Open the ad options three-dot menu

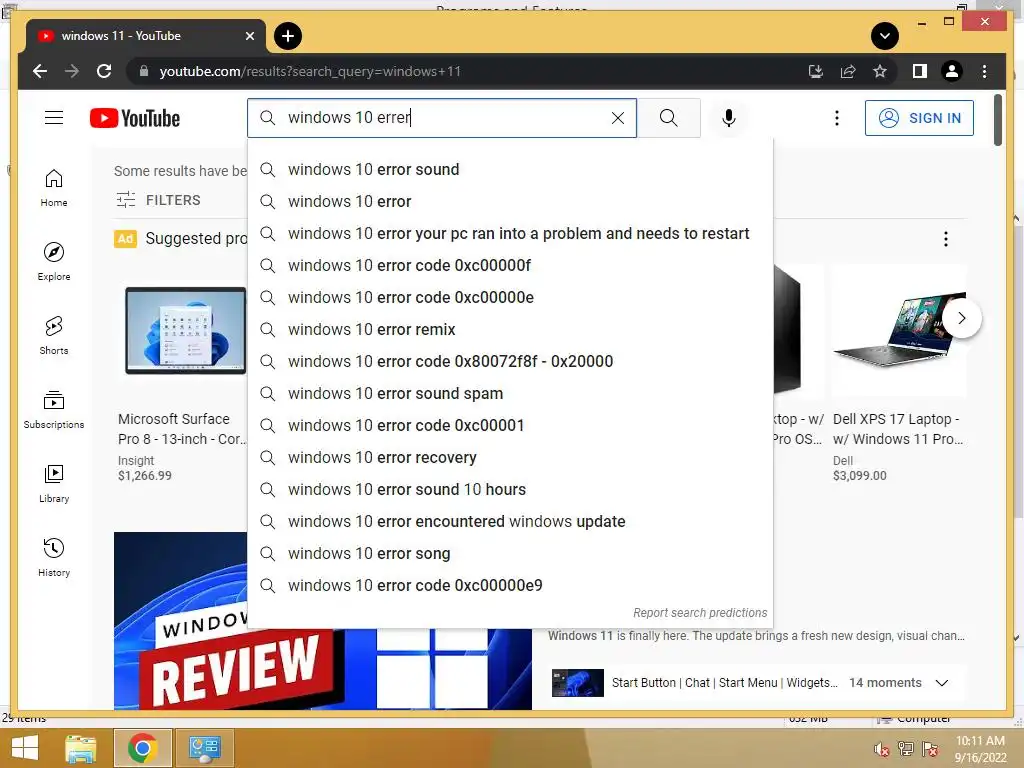tap(946, 239)
